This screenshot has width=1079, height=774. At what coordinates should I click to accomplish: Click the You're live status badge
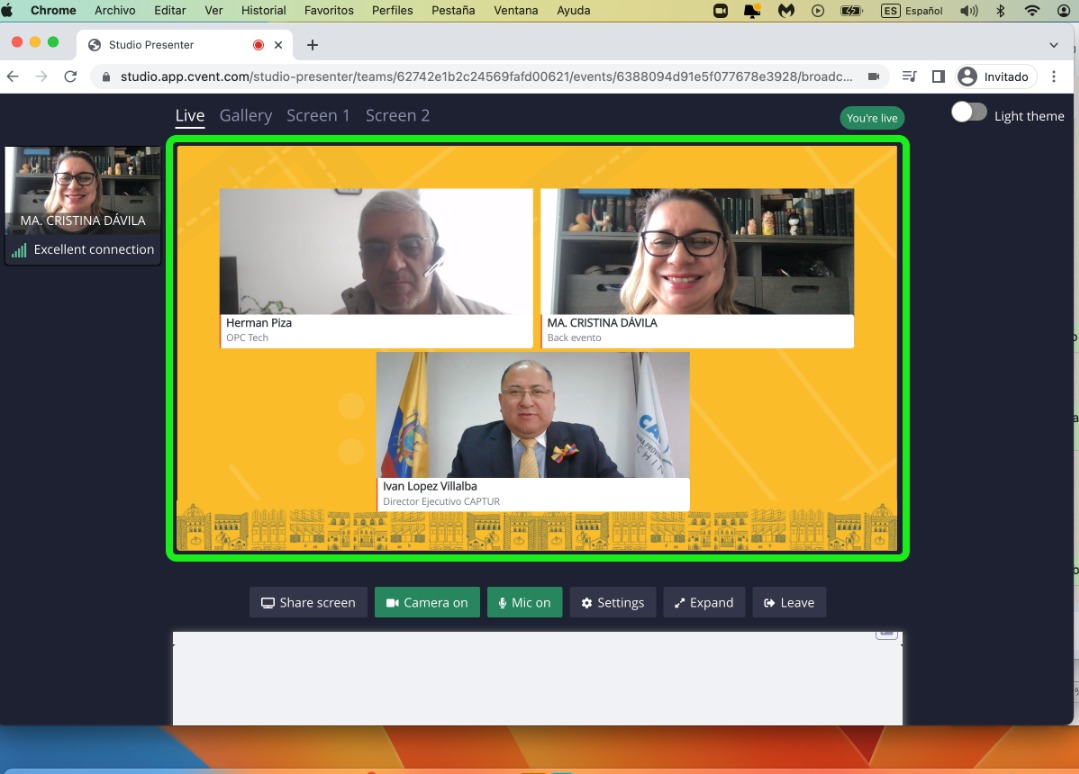pos(872,118)
